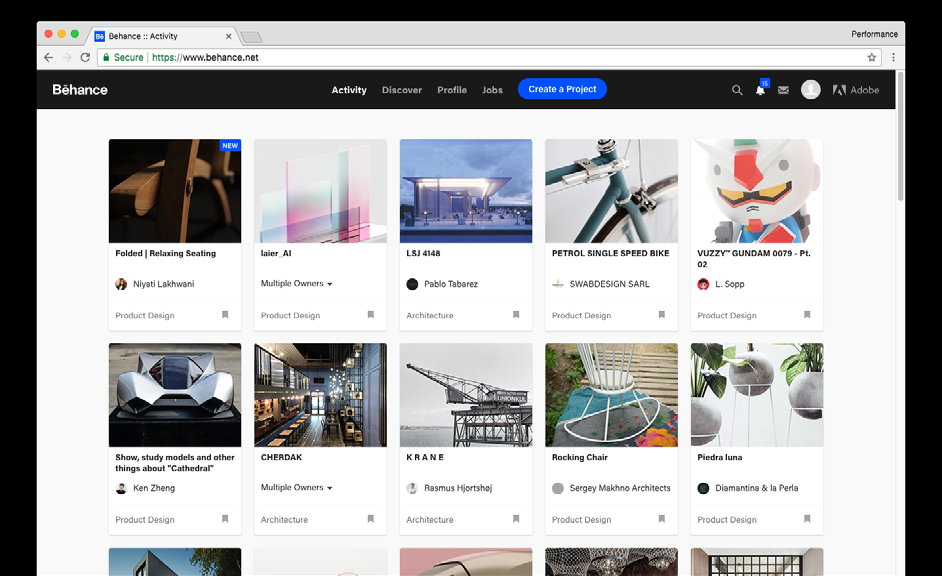942x576 pixels.
Task: Close the Behance browser tab
Action: click(228, 37)
